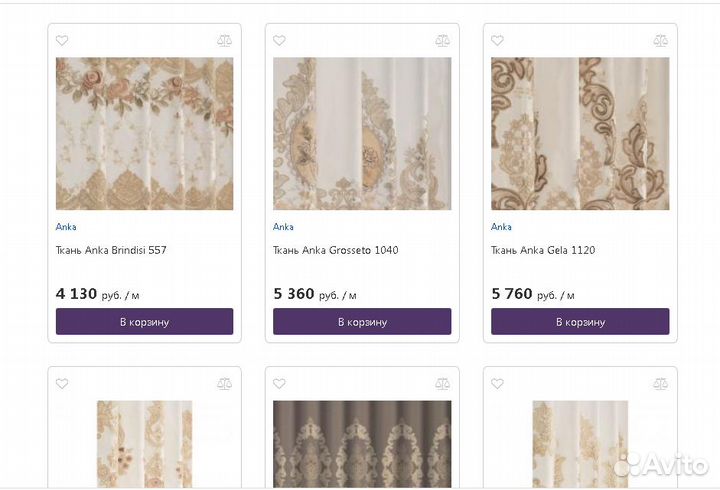Screen dimensions: 720x490
Task: Favorite the second-row left fabric card
Action: (x=62, y=384)
